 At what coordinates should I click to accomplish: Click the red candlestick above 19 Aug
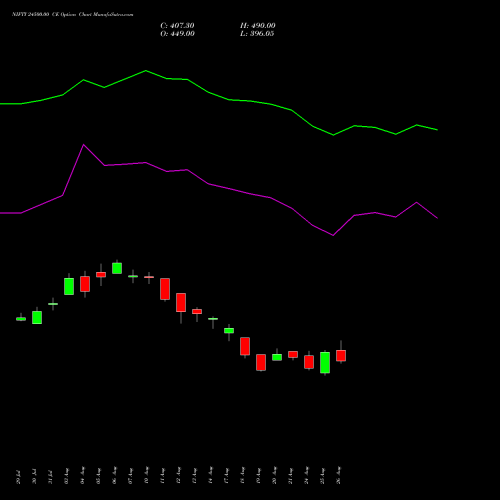click(261, 362)
